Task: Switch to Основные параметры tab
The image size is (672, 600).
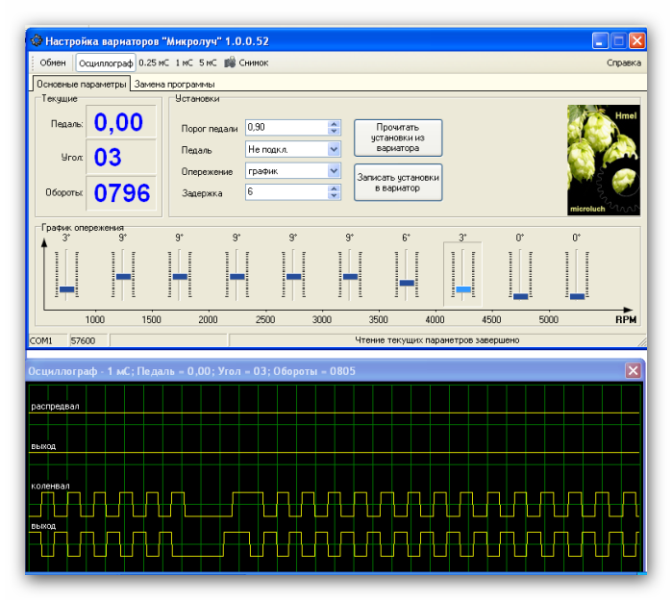Action: (x=81, y=84)
